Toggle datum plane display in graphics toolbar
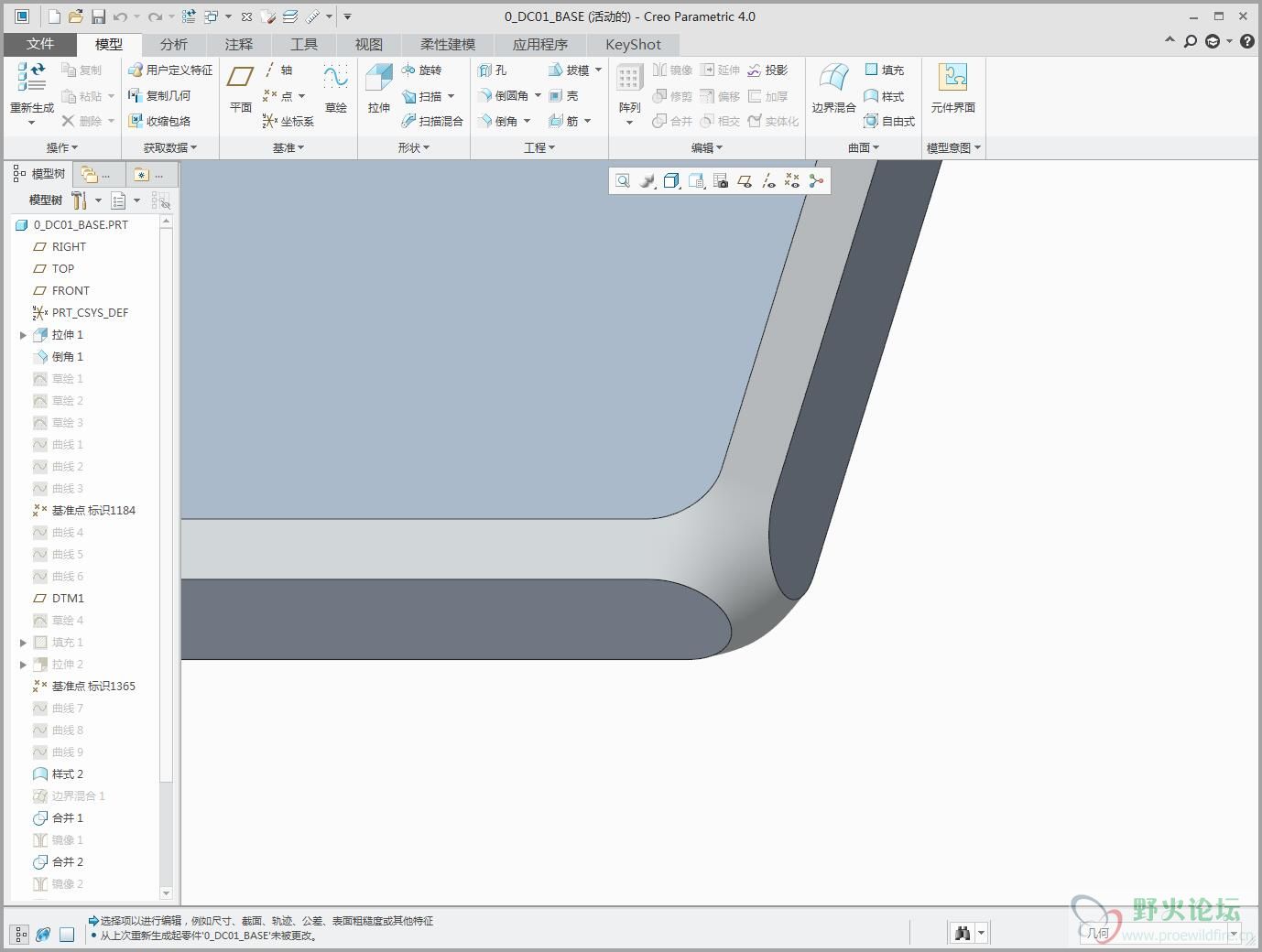The height and width of the screenshot is (952, 1262). pos(745,181)
